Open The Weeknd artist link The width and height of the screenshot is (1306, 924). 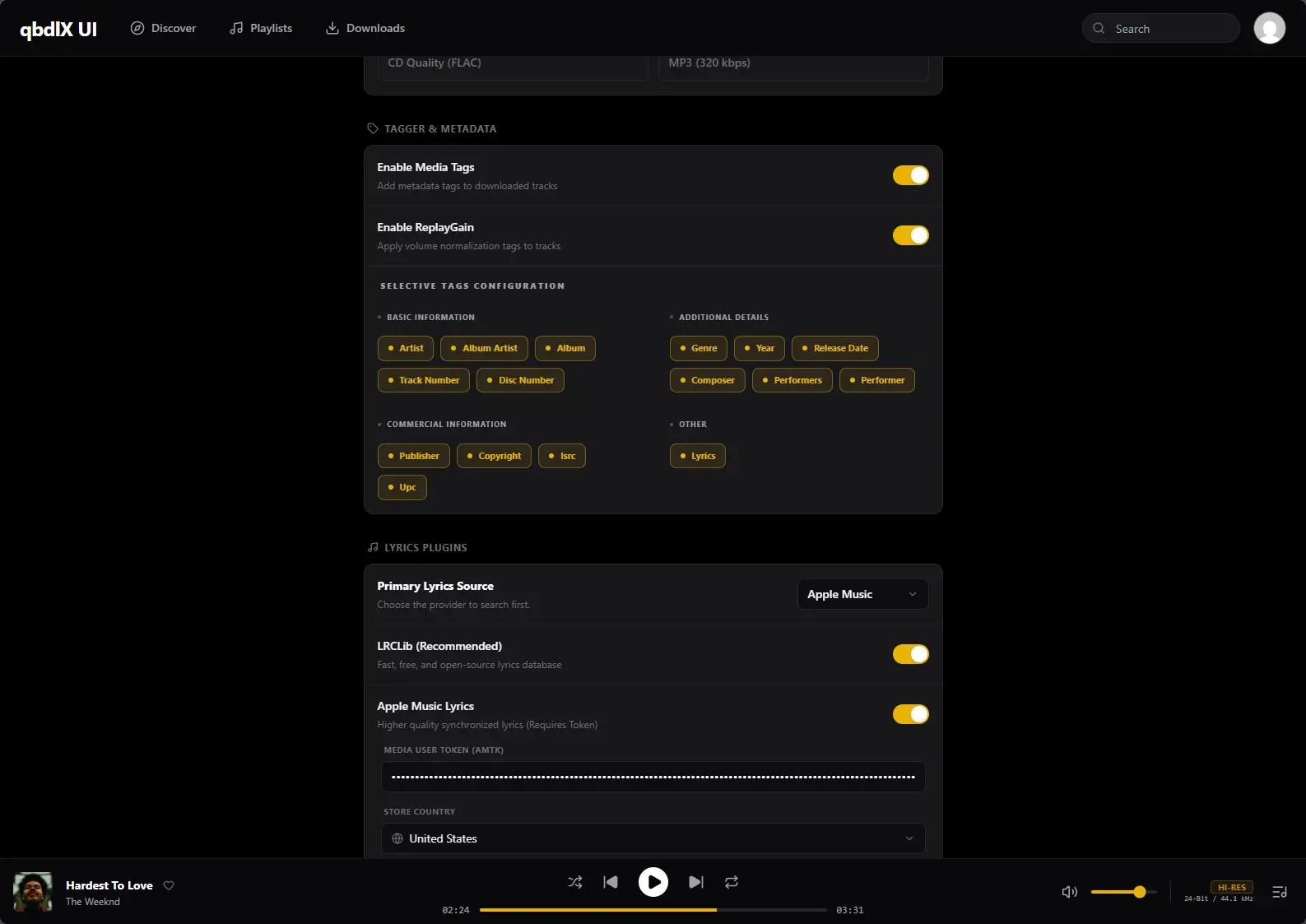click(x=93, y=902)
